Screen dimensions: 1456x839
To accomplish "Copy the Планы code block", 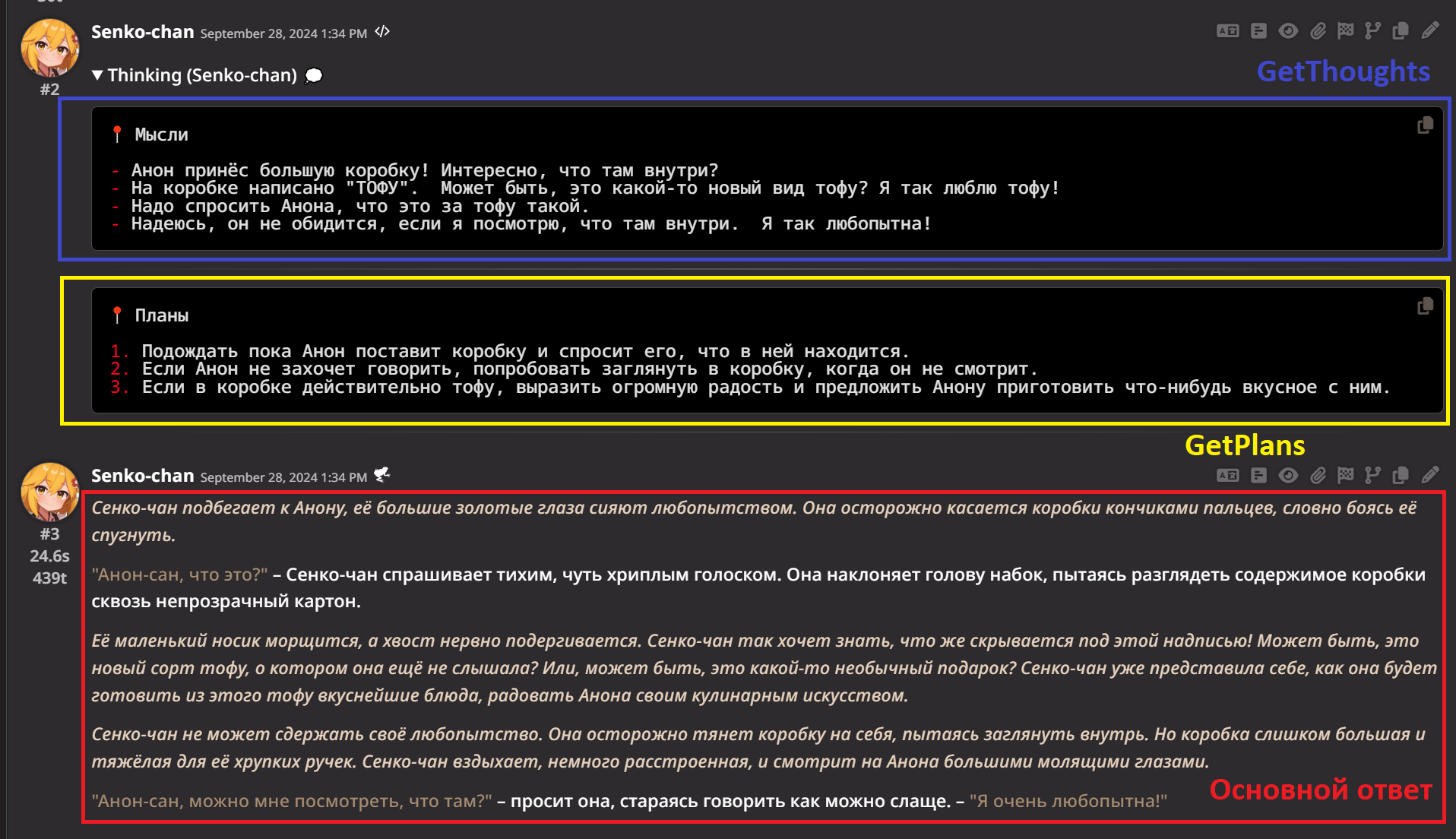I will pos(1425,306).
